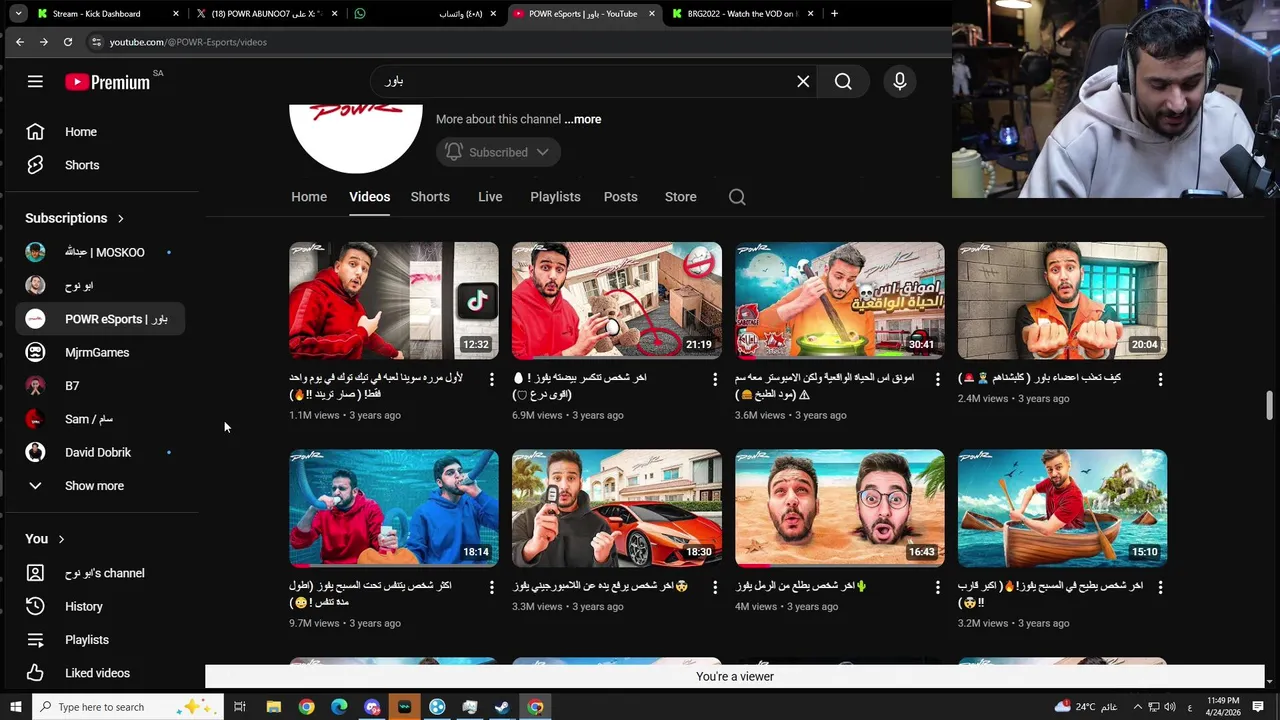Open options menu for 18:30 video

coord(714,587)
